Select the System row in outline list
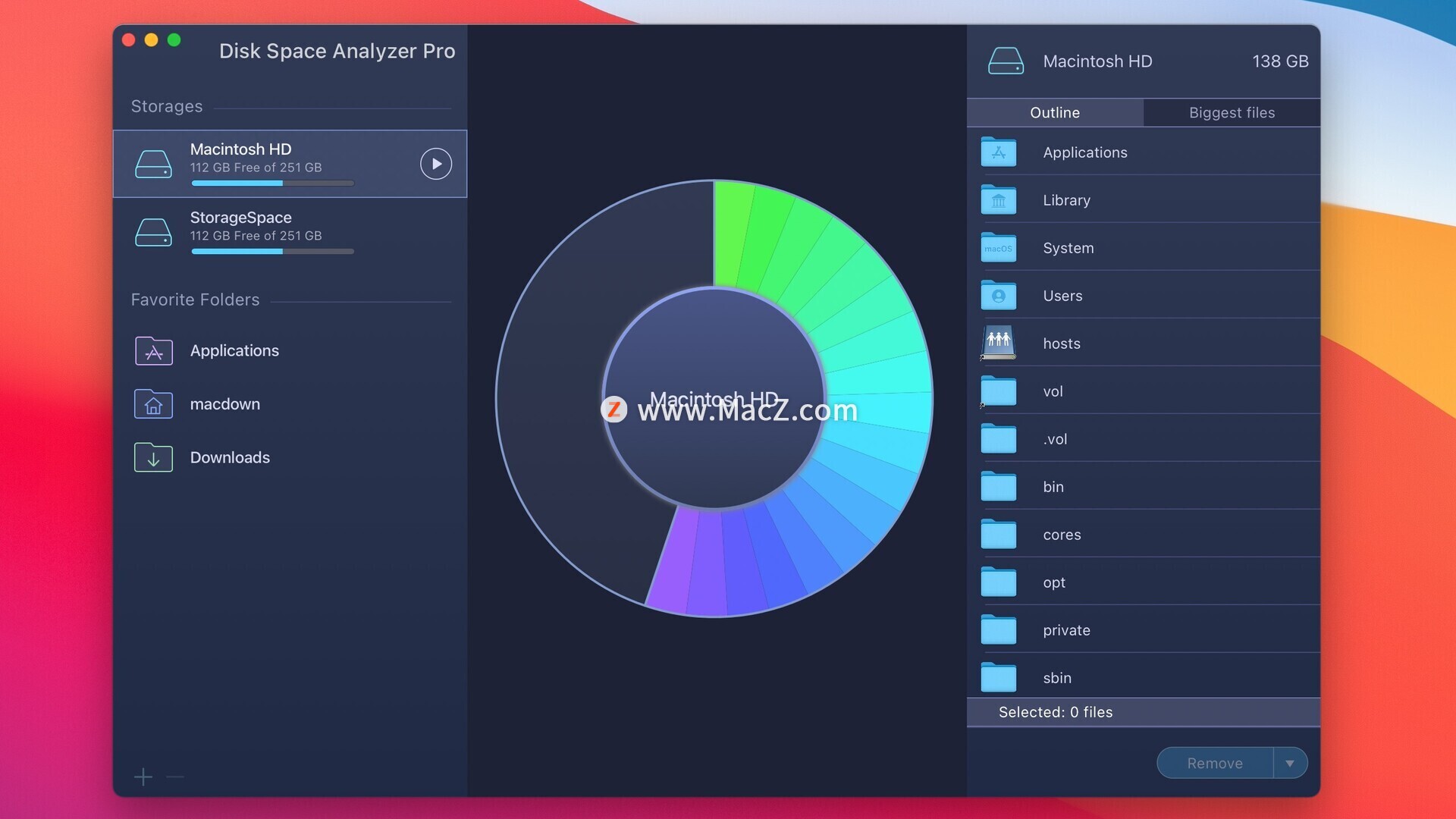Image resolution: width=1456 pixels, height=819 pixels. [1144, 248]
